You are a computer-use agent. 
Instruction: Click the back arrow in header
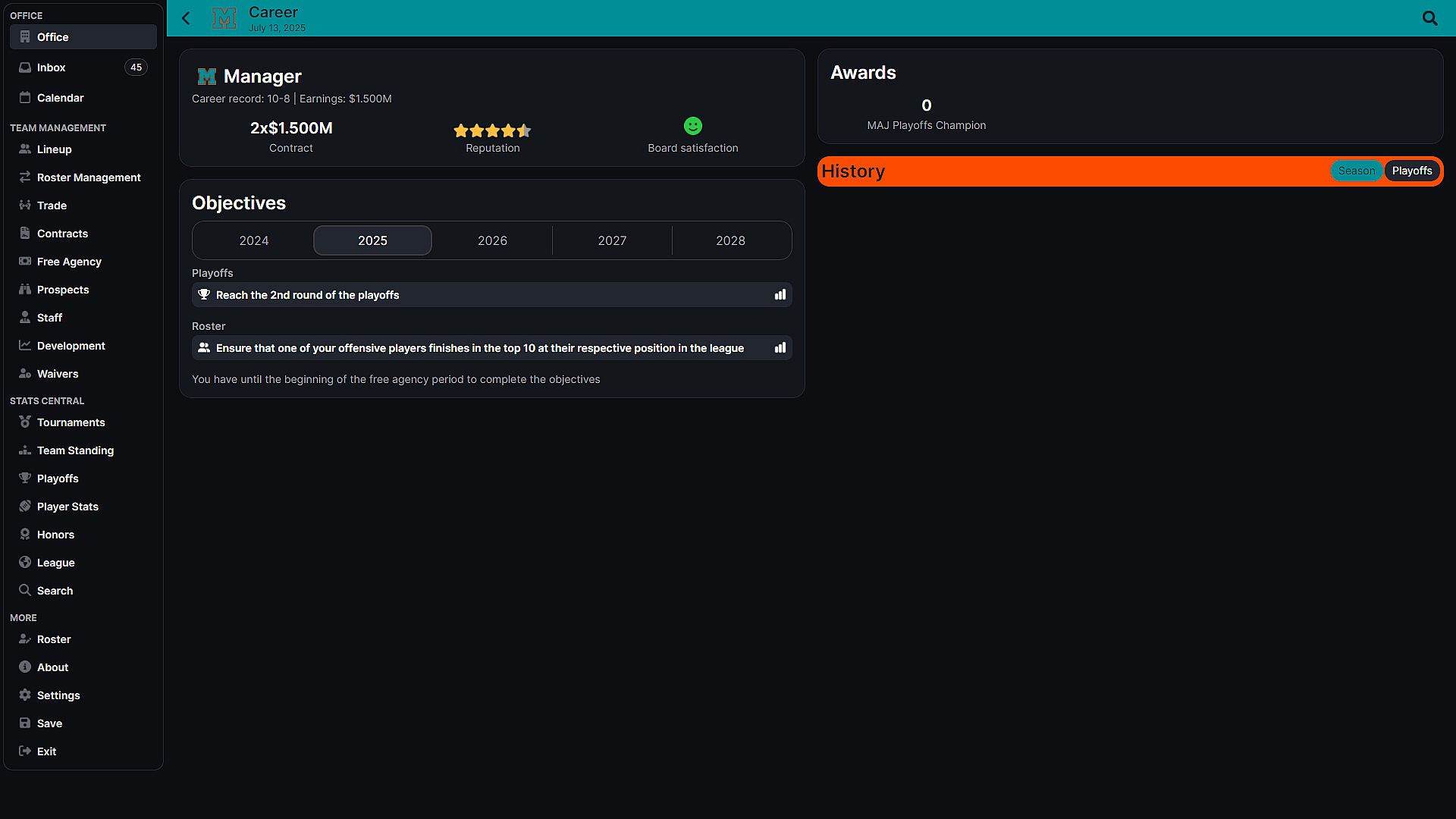pyautogui.click(x=186, y=18)
